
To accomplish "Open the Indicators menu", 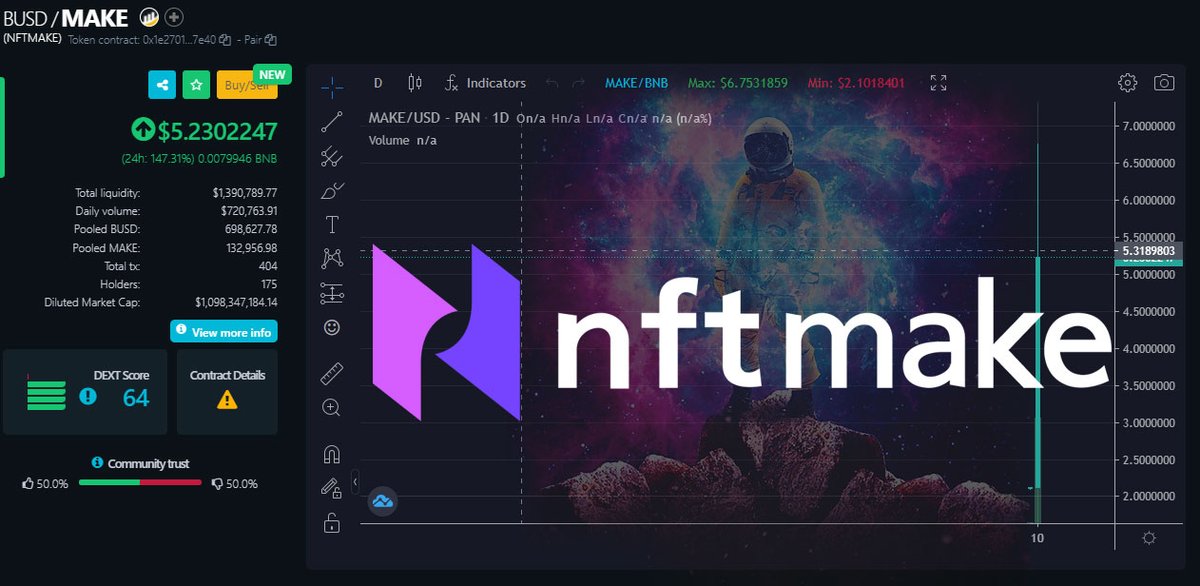I will pos(486,83).
